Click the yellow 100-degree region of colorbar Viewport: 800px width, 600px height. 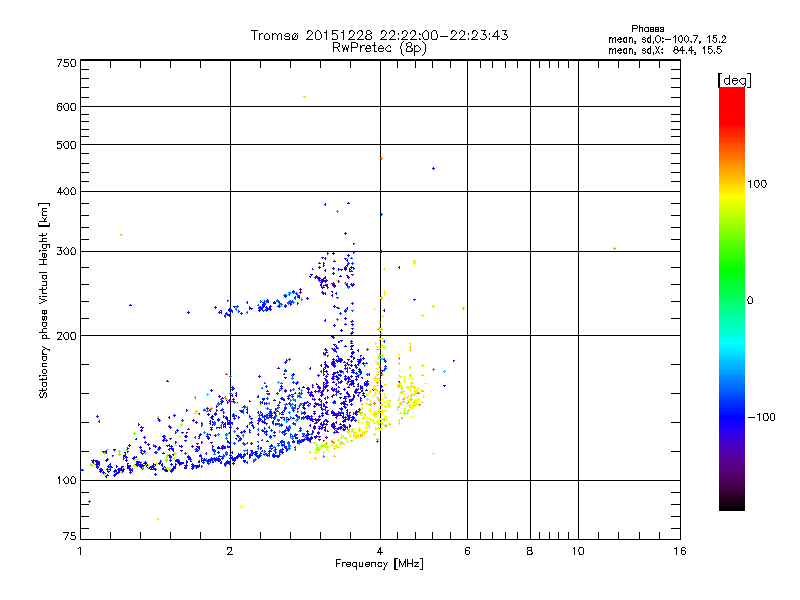pyautogui.click(x=732, y=194)
